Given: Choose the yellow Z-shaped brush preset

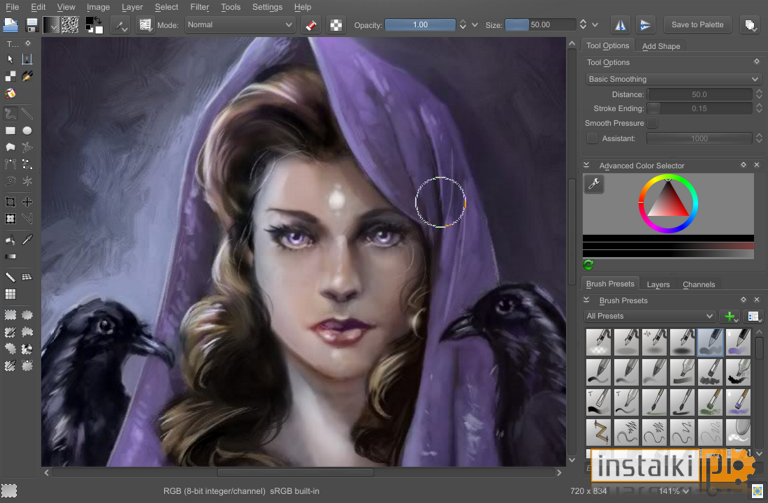Looking at the screenshot, I should (x=599, y=432).
